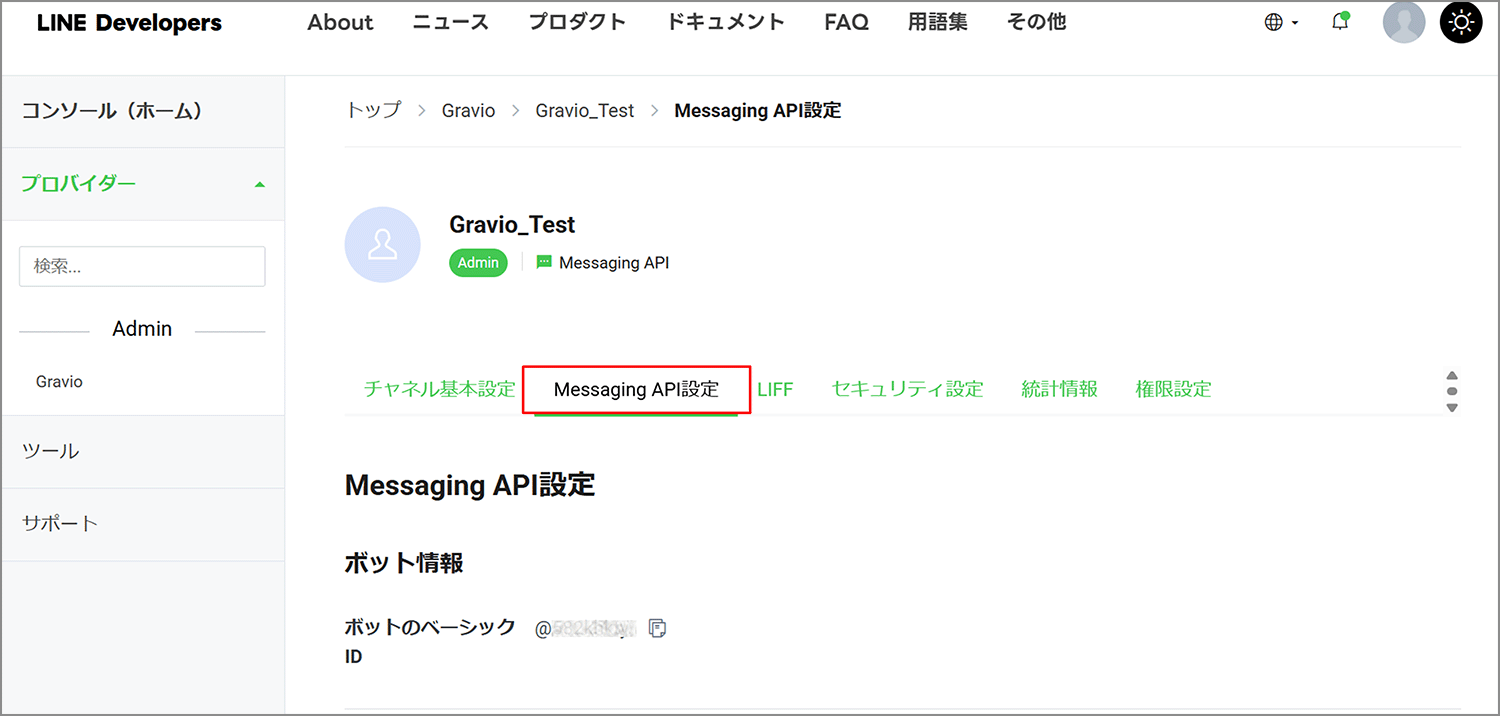
Task: Switch to the チャネル基本設定 tab
Action: click(439, 389)
